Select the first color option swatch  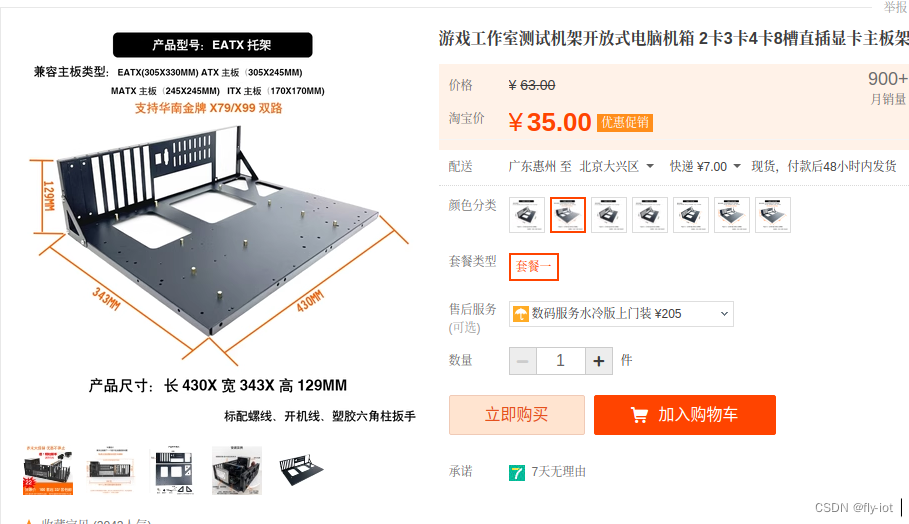(527, 215)
